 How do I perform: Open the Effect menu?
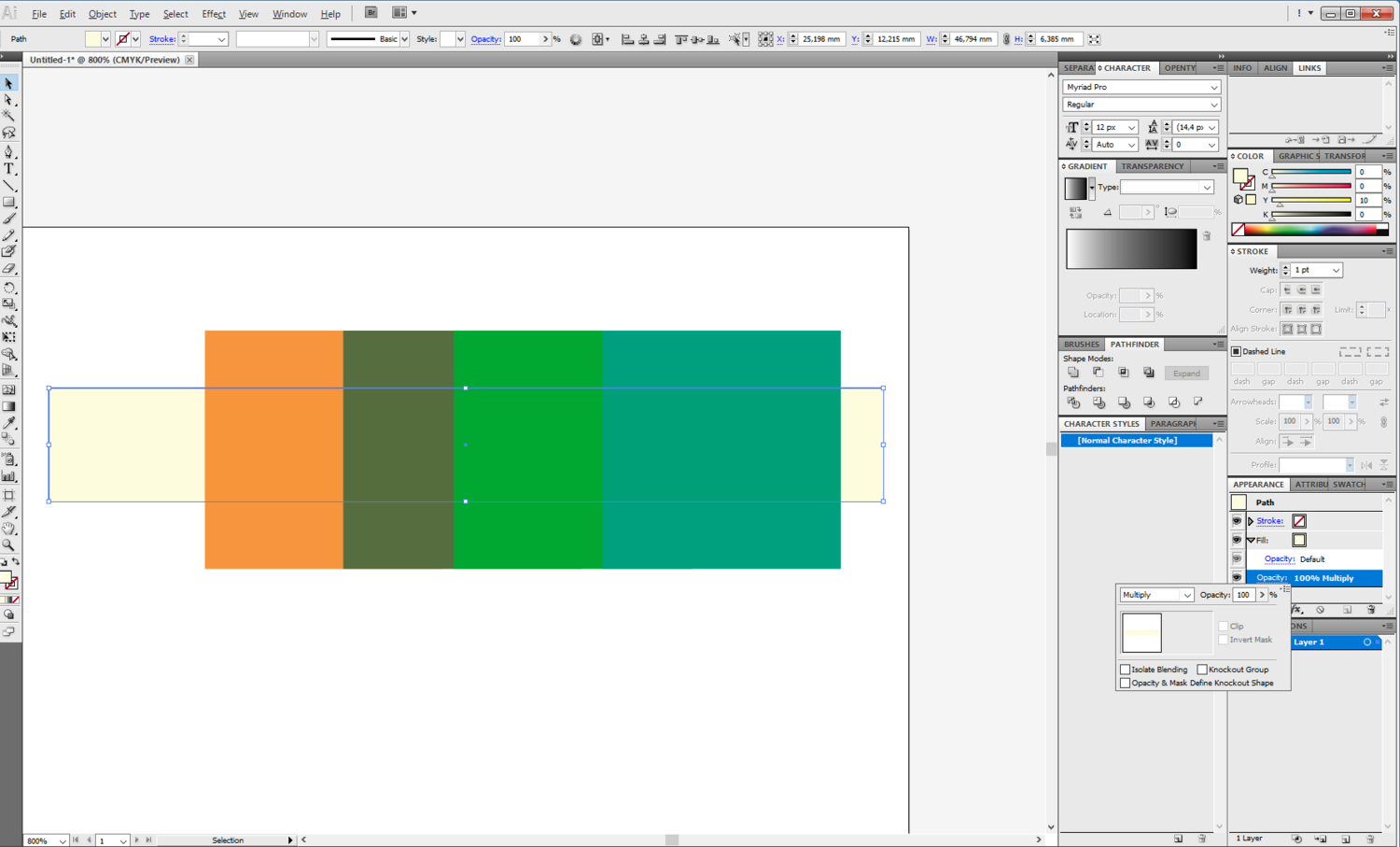tap(214, 14)
